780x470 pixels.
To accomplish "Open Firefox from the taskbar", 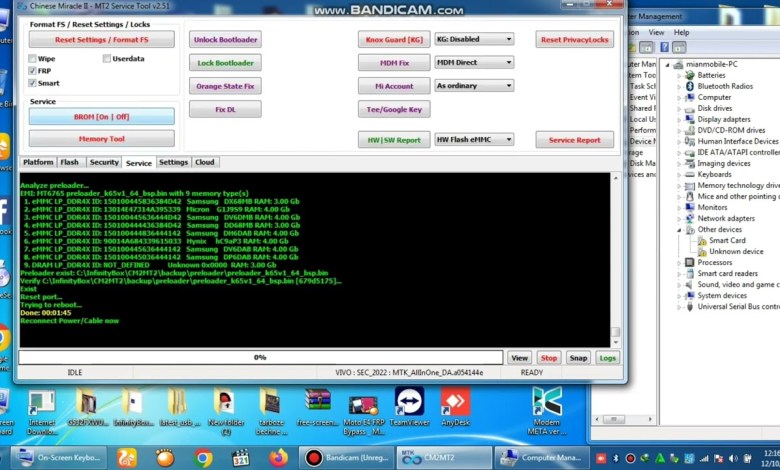I will [278, 458].
